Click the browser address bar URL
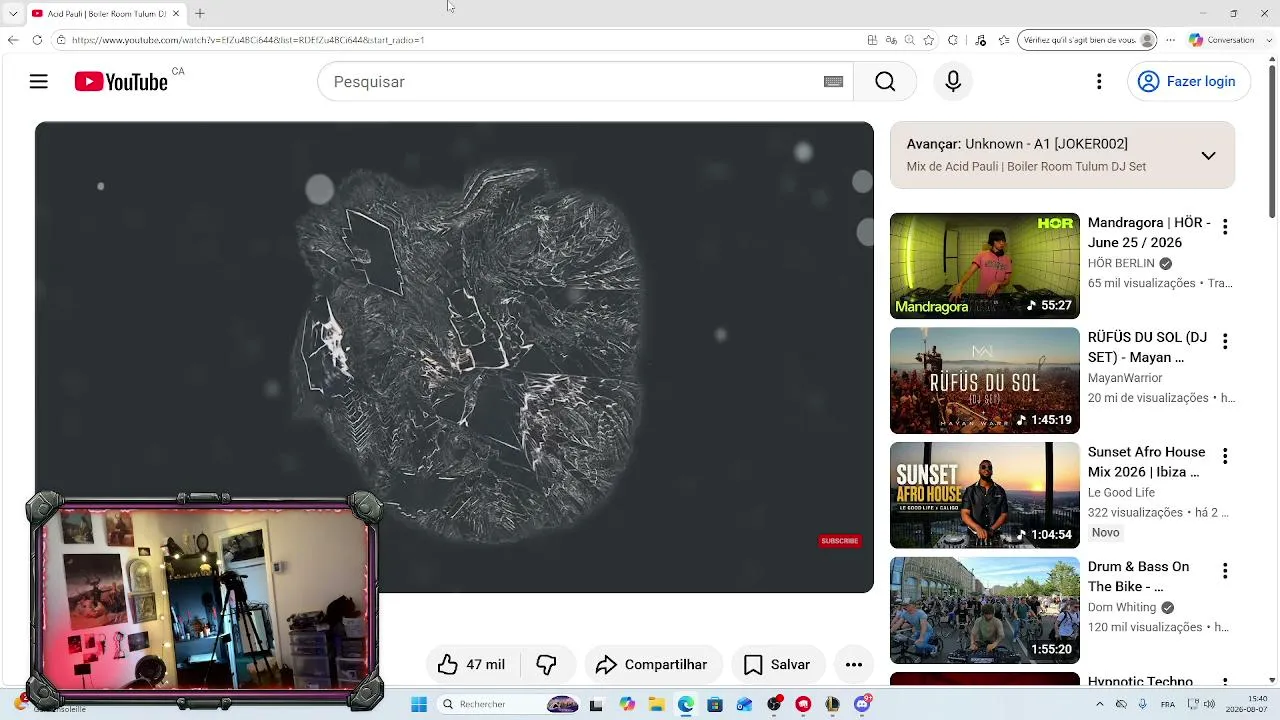1280x720 pixels. coord(248,40)
